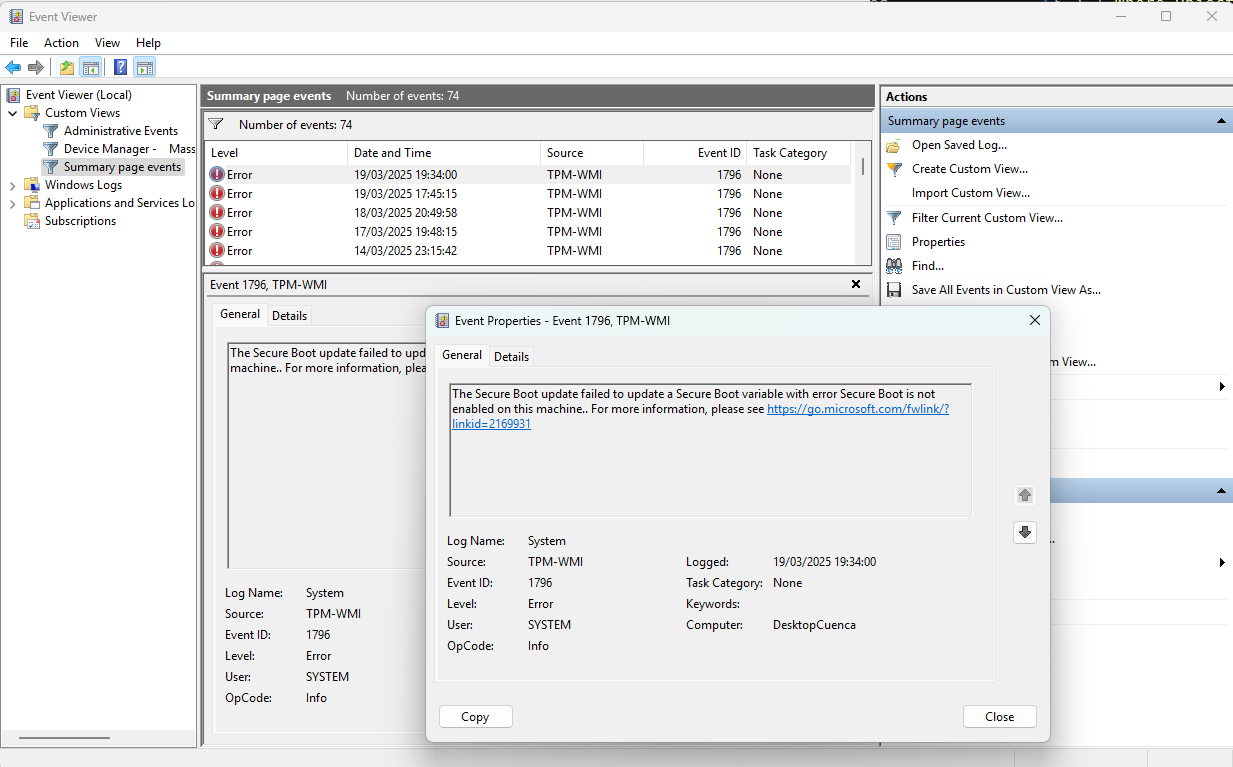This screenshot has width=1233, height=767.
Task: Select the General tab in the preview pane
Action: [240, 314]
